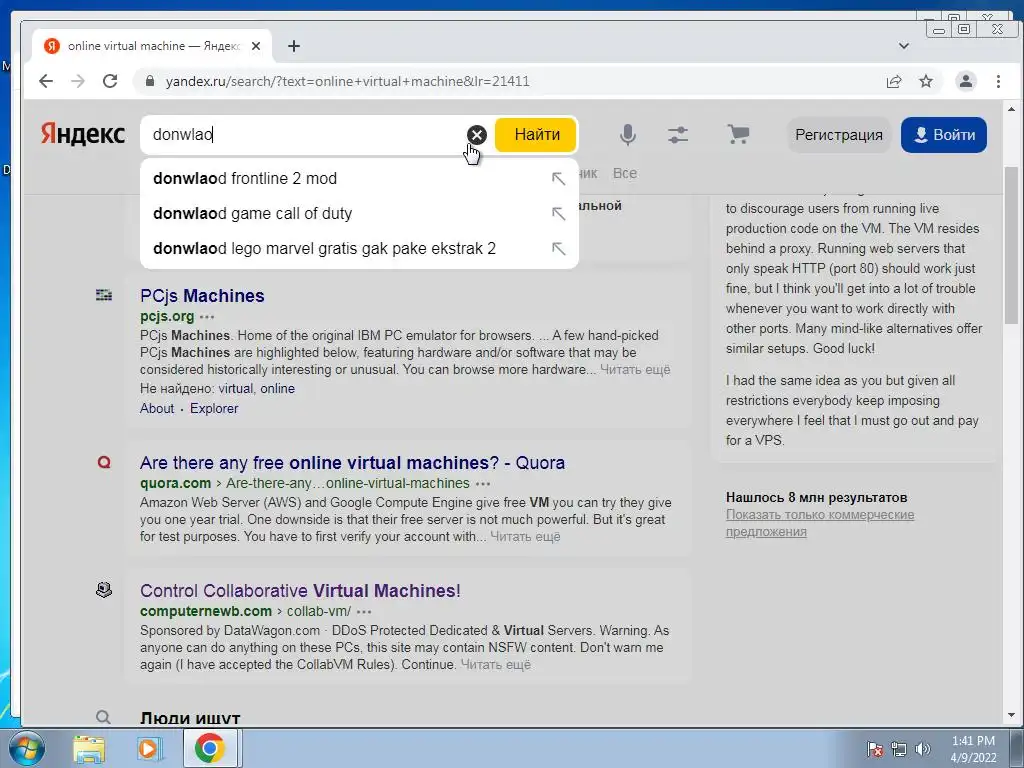The height and width of the screenshot is (768, 1024).
Task: Open Chrome three-dot menu
Action: pos(998,81)
